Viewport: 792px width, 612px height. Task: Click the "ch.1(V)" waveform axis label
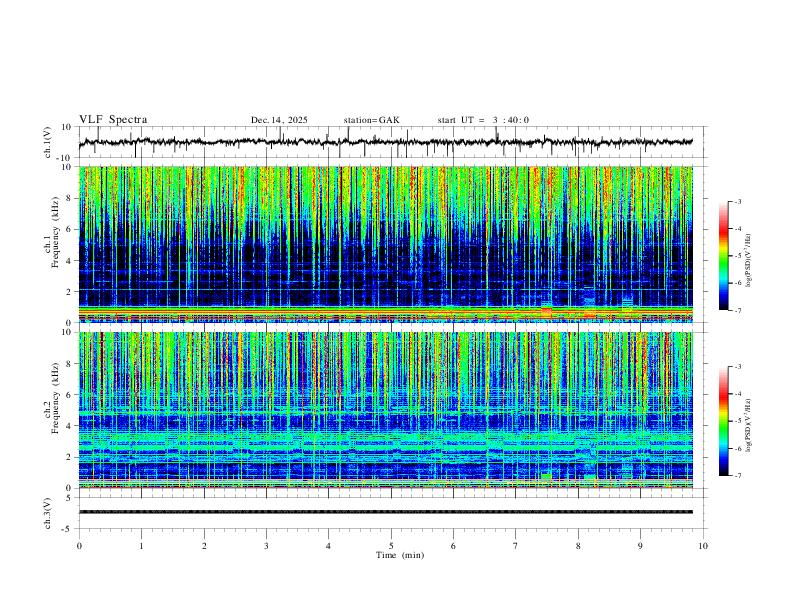point(48,142)
